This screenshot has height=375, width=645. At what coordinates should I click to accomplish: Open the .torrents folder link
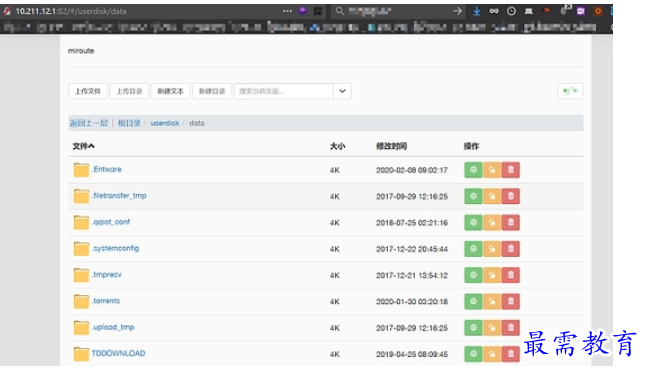106,301
